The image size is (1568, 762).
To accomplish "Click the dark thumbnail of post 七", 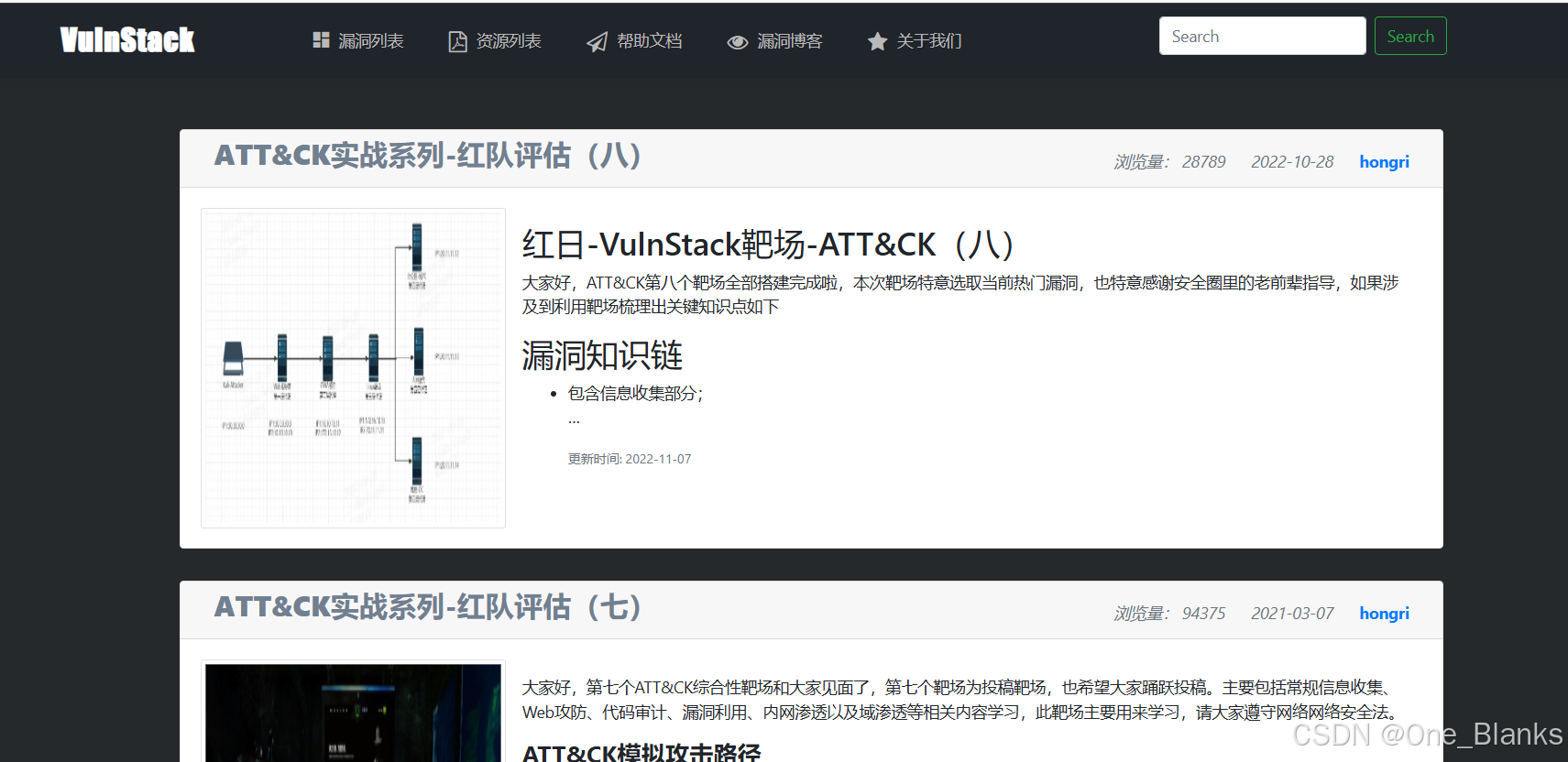I will 353,712.
